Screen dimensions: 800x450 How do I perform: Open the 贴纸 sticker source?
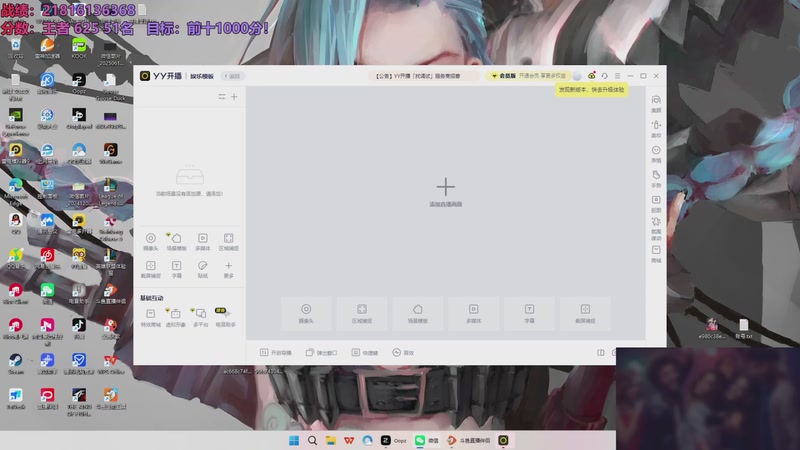coord(203,269)
